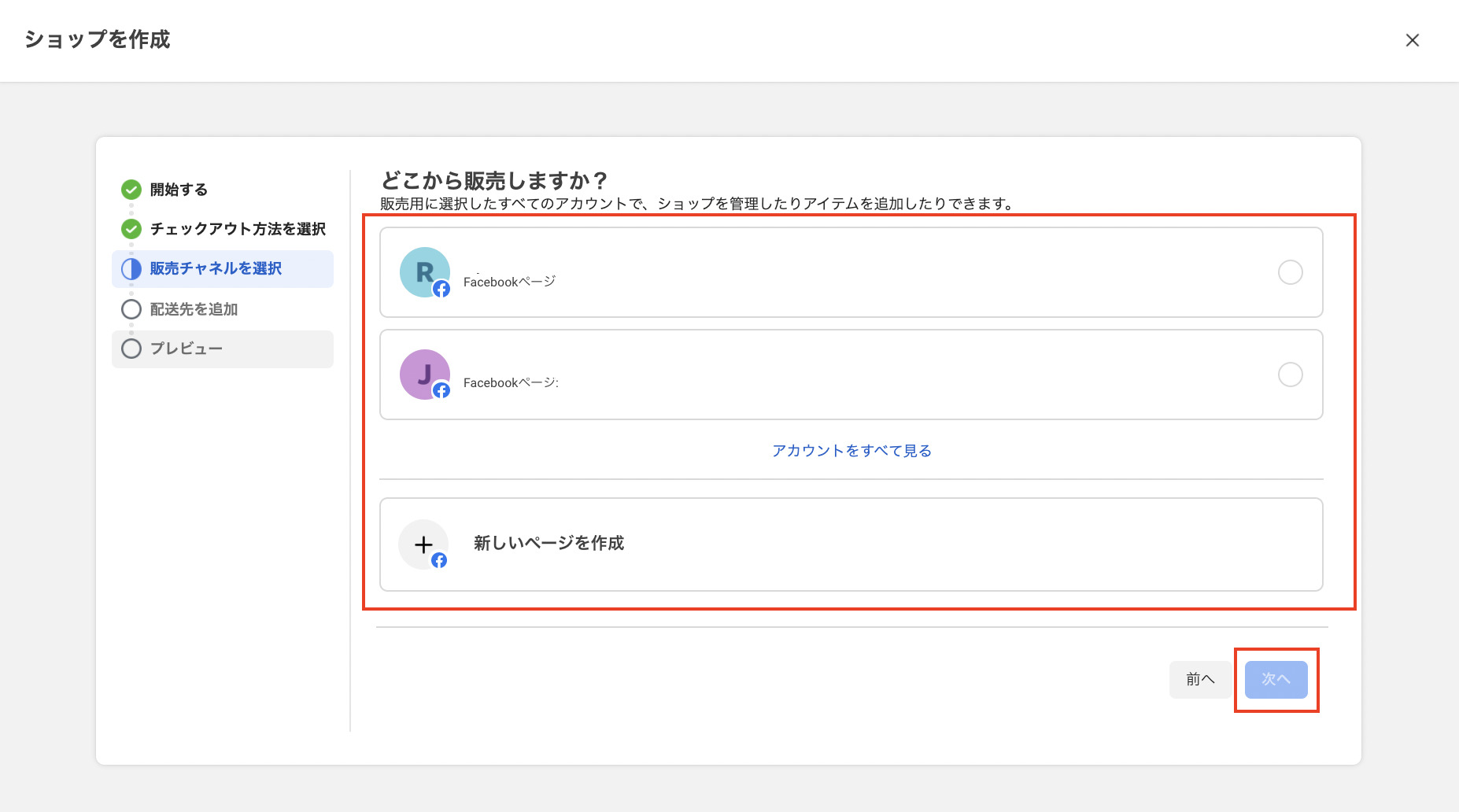
Task: Go to the チェックアウト方法を選択 step
Action: [238, 229]
